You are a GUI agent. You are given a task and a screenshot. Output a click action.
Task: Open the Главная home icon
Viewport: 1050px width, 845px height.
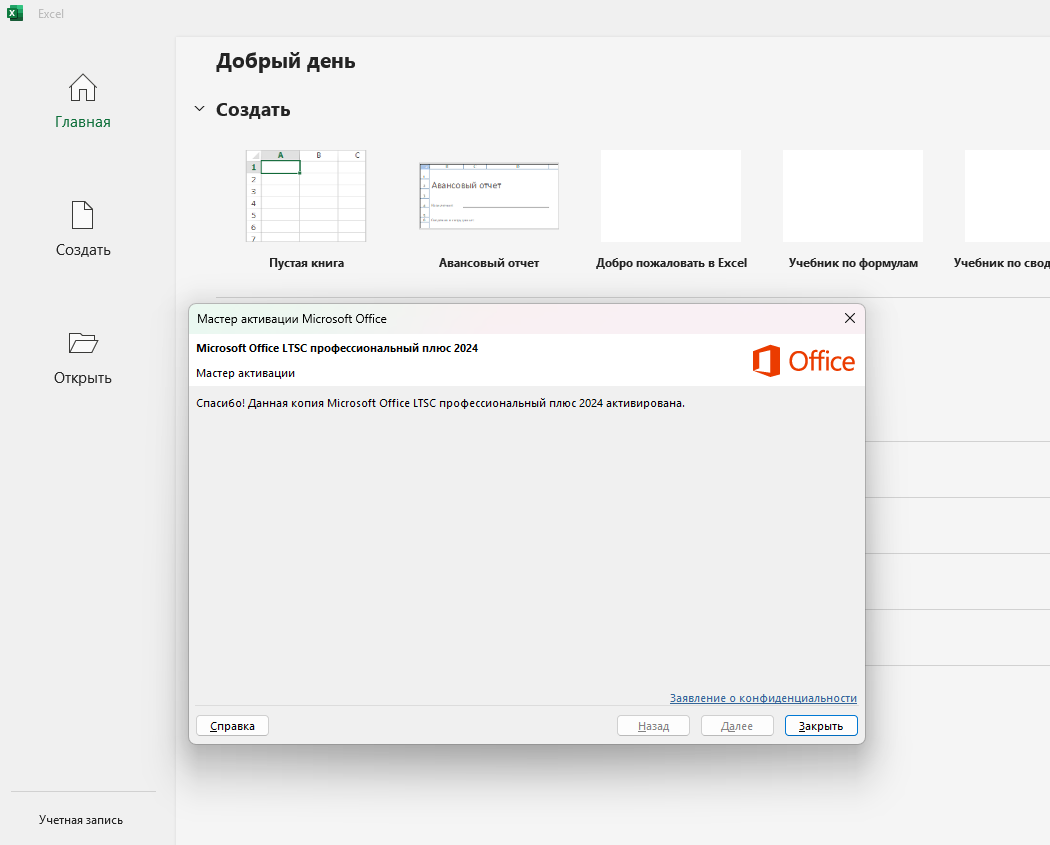pyautogui.click(x=83, y=88)
